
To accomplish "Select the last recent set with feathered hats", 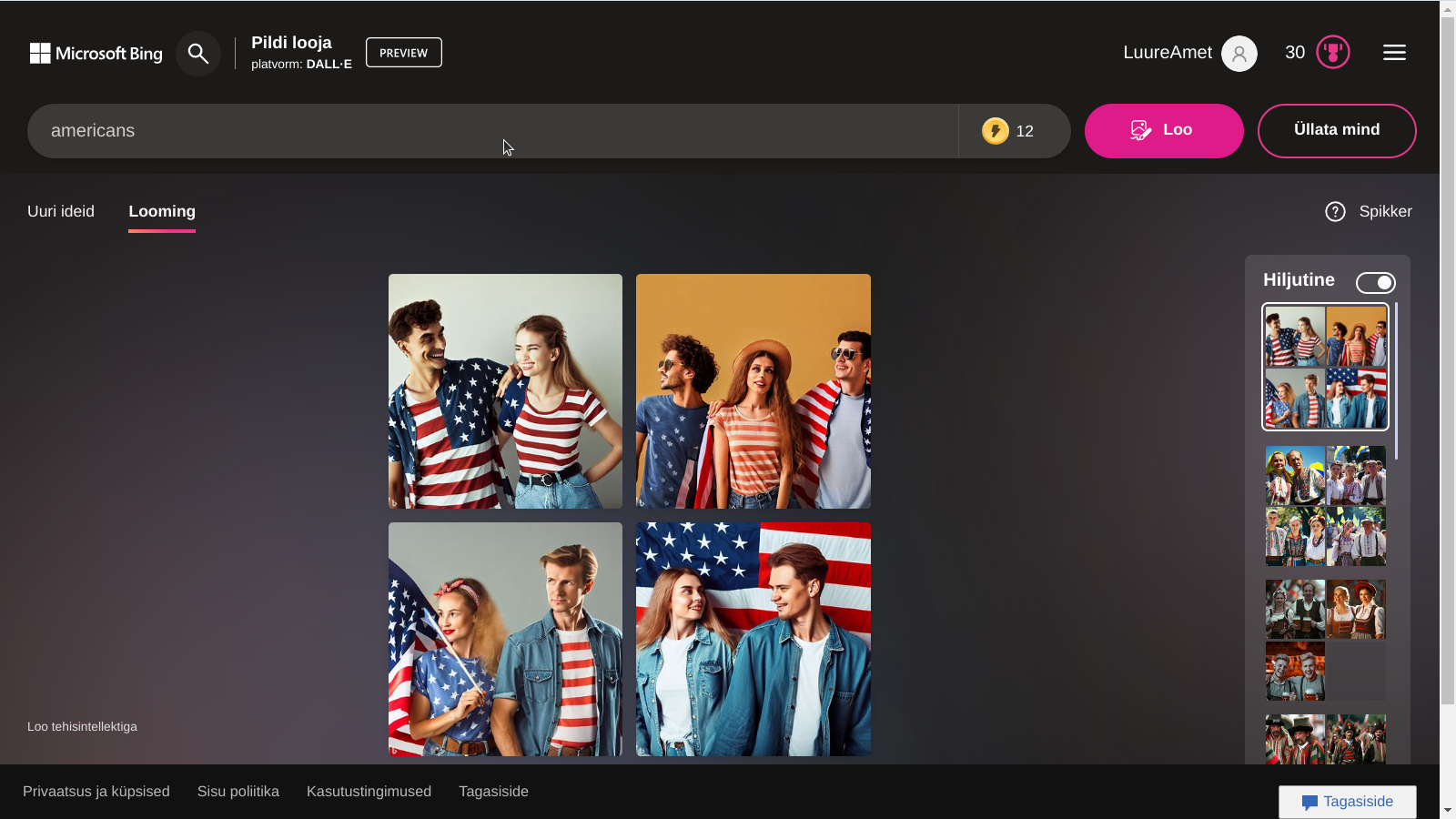I will 1326,739.
